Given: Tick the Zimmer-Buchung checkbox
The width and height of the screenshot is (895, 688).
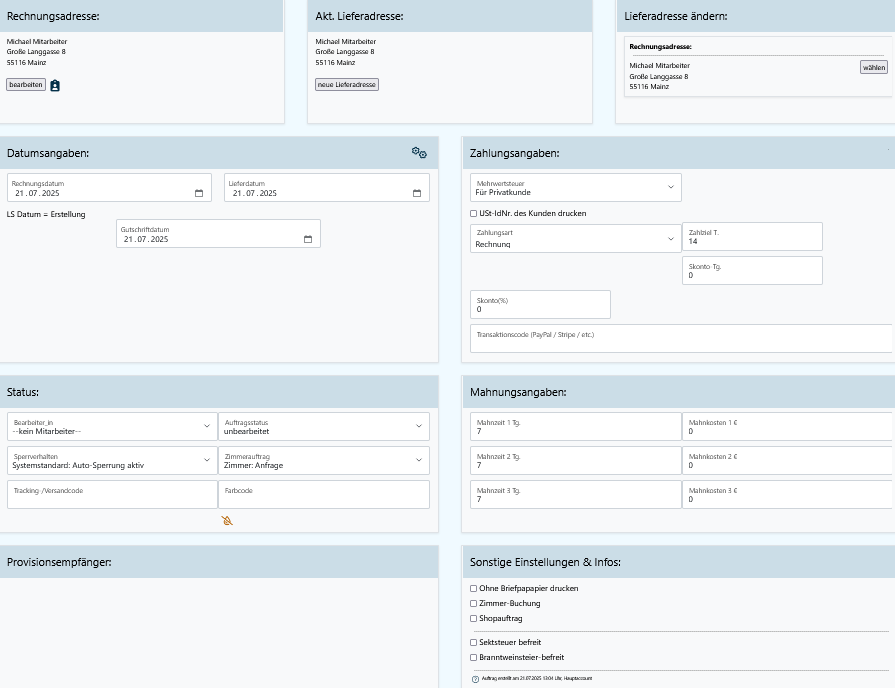Looking at the screenshot, I should [x=474, y=604].
